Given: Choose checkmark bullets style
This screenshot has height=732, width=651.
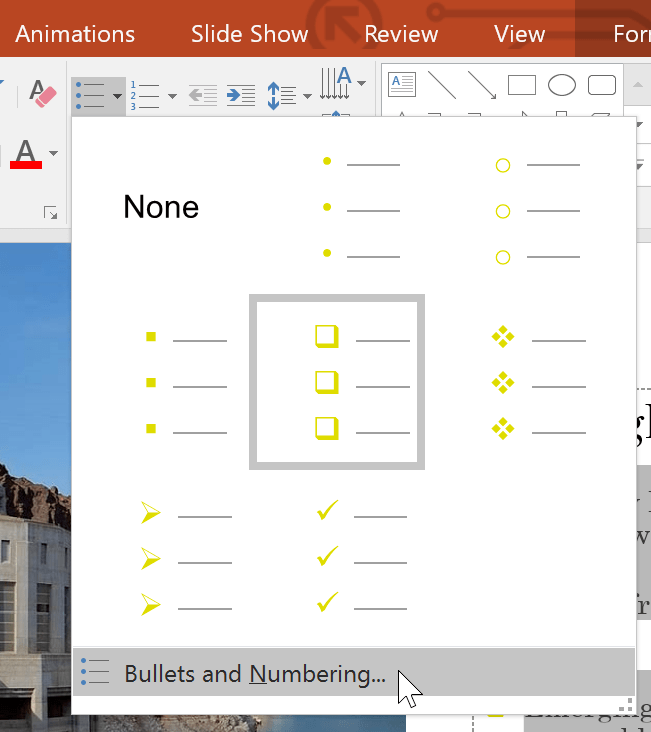Looking at the screenshot, I should pyautogui.click(x=337, y=558).
